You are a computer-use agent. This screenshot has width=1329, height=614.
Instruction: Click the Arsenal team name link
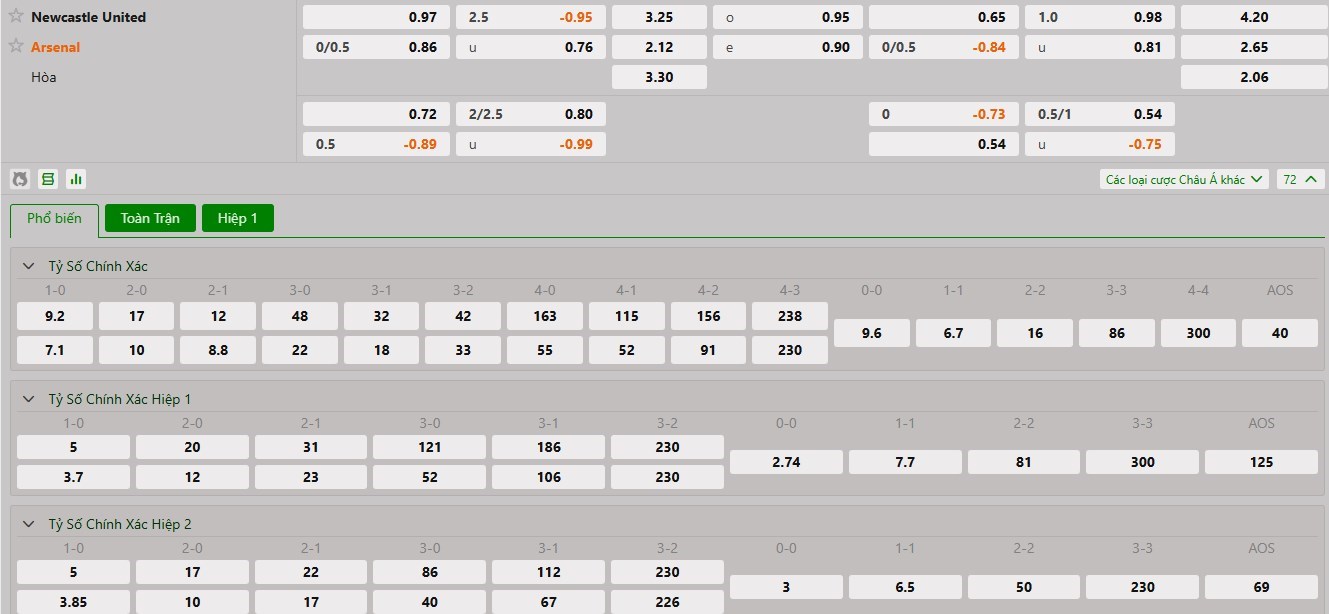[x=55, y=47]
